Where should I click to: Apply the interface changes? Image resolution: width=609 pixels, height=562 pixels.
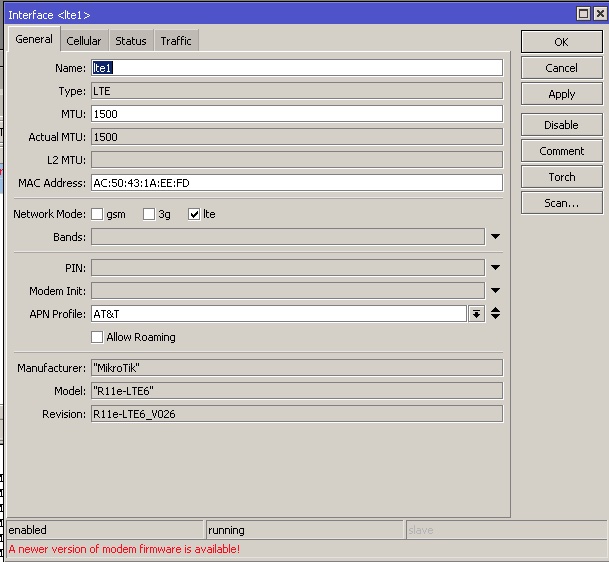[x=562, y=94]
